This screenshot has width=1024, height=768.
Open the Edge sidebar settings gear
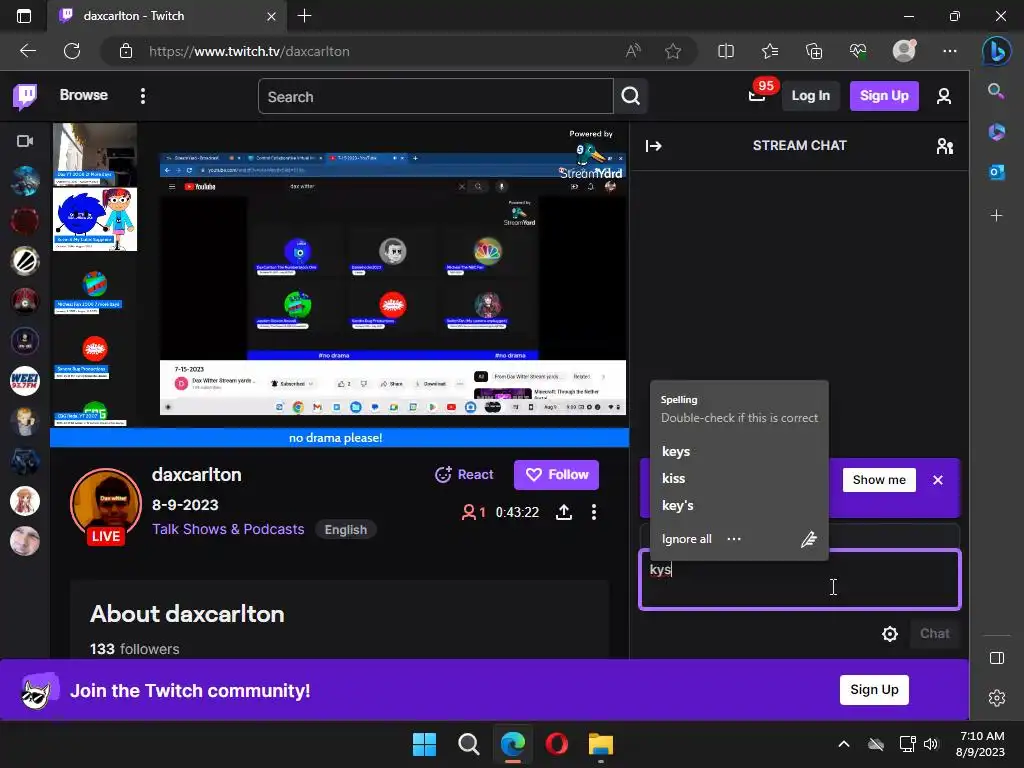click(997, 698)
